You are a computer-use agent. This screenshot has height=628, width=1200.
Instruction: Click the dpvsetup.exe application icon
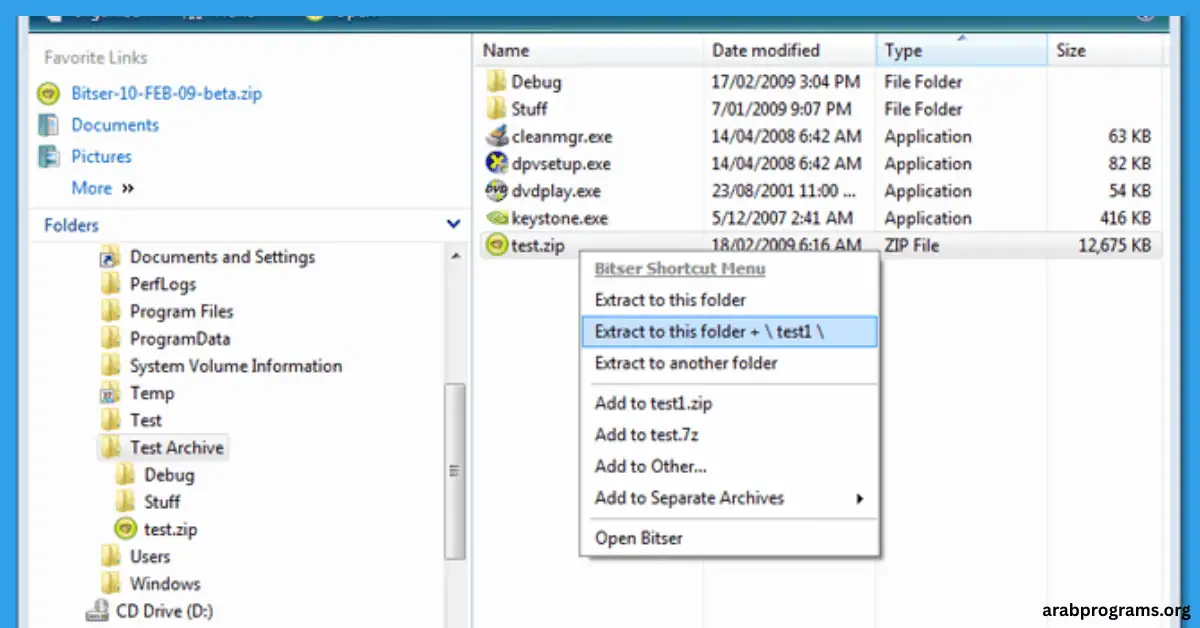[496, 163]
